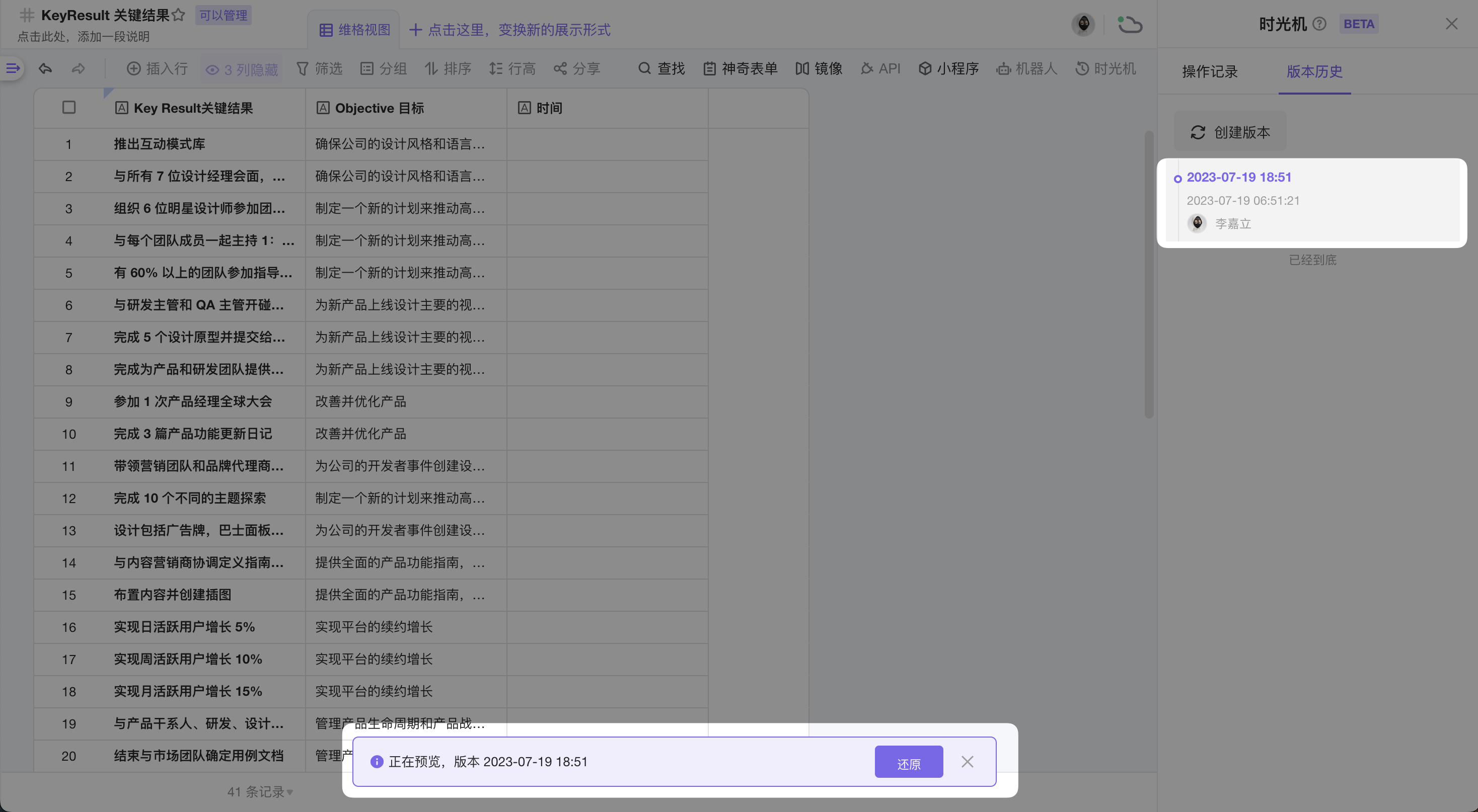This screenshot has height=812, width=1478.
Task: Toggle the 3 列隐藏 hidden columns control
Action: pyautogui.click(x=242, y=70)
